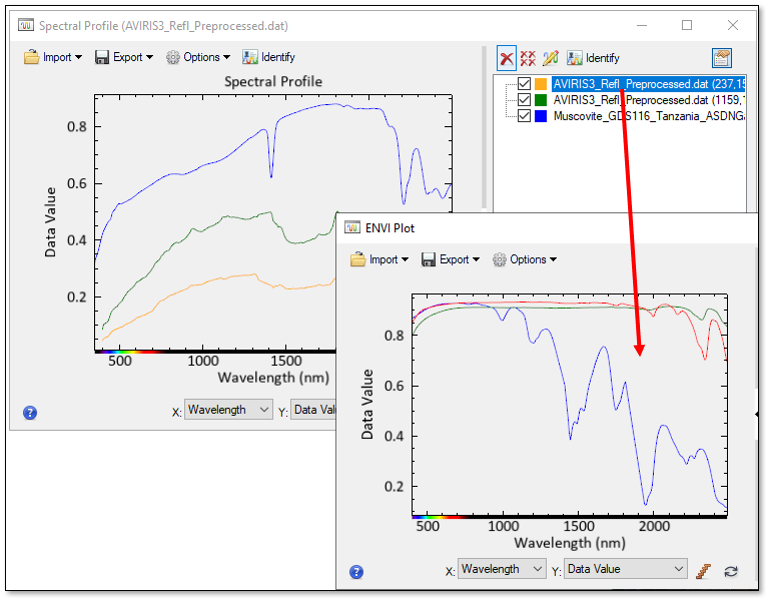This screenshot has width=766, height=598.
Task: Click the blue Muscovite color swatch
Action: (541, 116)
